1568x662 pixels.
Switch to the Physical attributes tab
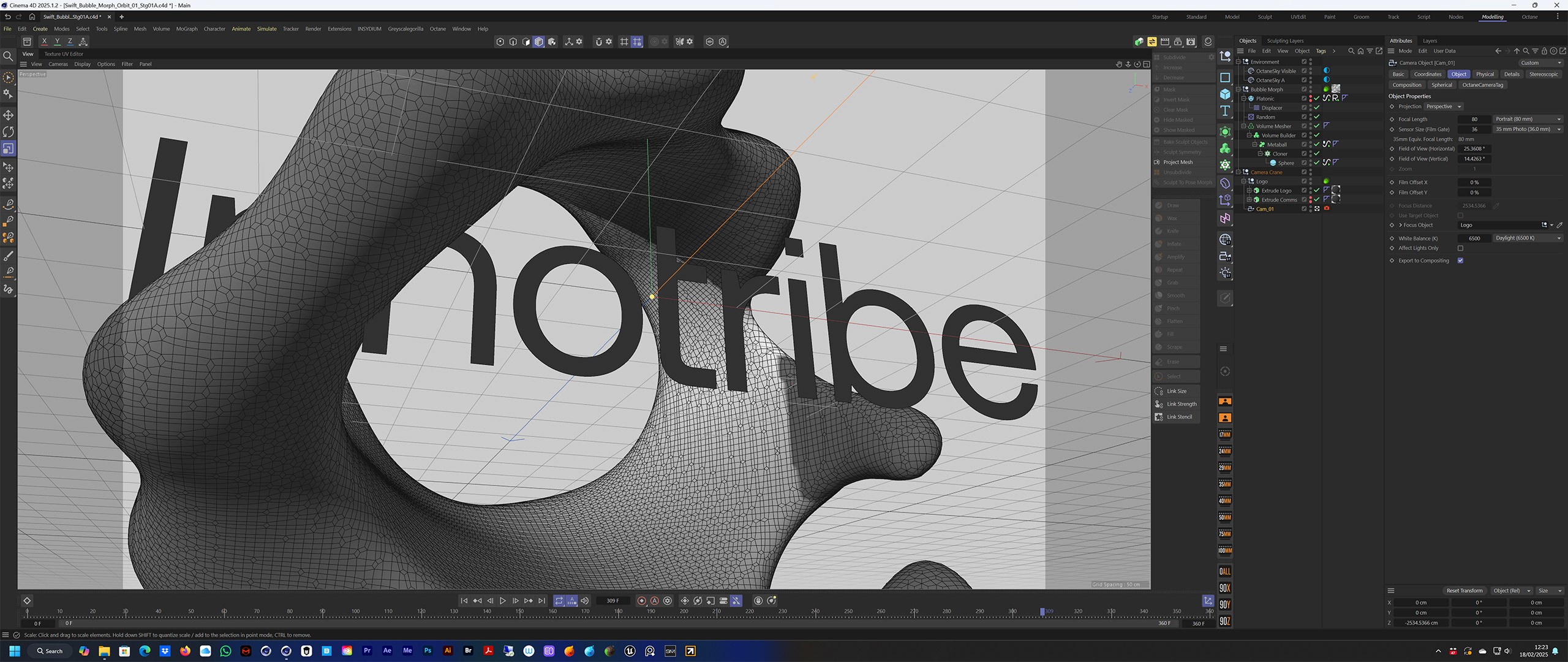1485,74
